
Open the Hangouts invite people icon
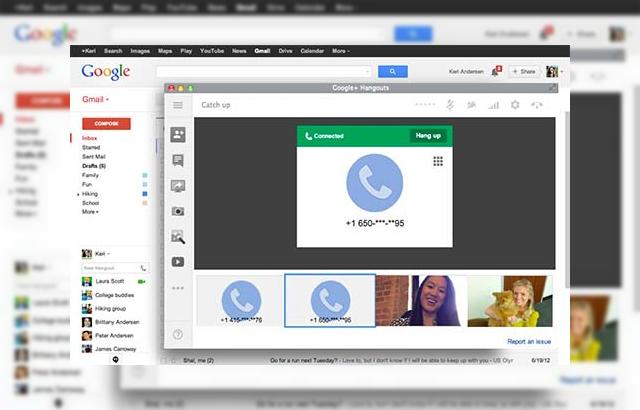tap(178, 134)
